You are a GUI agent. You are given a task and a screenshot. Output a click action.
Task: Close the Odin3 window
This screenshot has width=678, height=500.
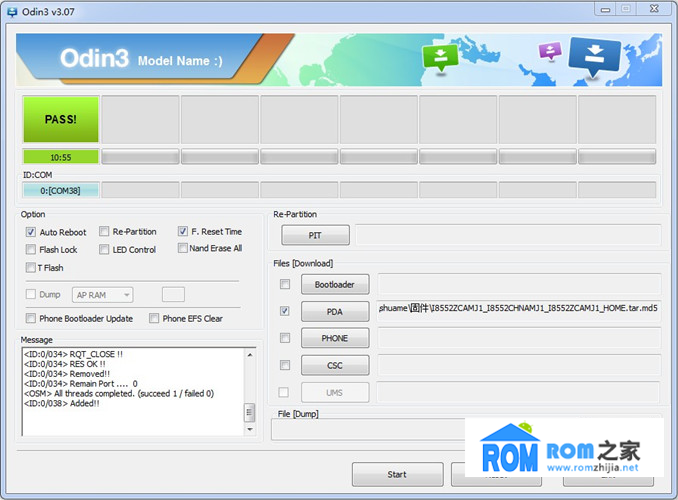coord(654,9)
